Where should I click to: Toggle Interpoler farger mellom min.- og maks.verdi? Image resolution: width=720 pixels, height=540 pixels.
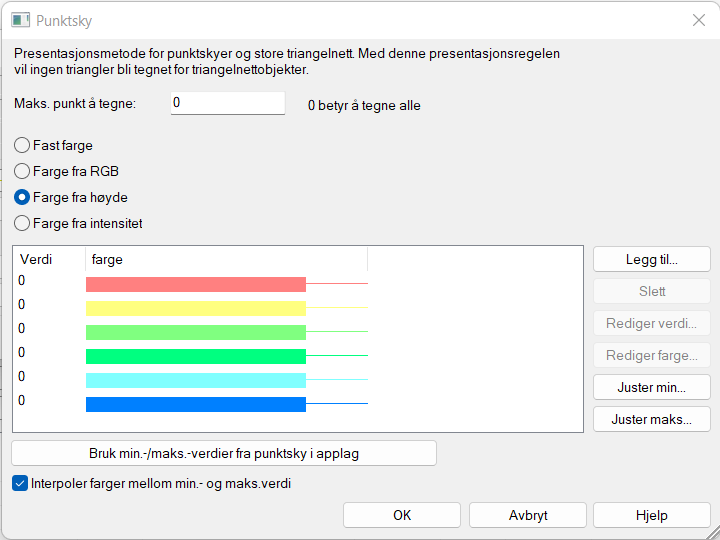[x=21, y=484]
